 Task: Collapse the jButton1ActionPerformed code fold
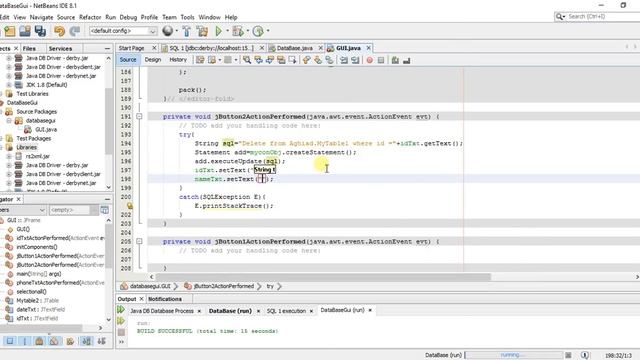tap(139, 241)
